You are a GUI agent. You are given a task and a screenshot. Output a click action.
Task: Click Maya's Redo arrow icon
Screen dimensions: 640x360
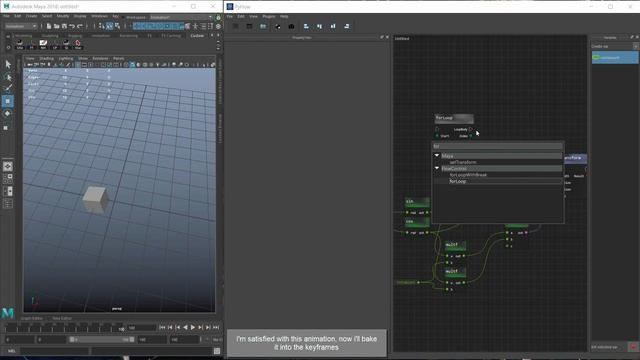tap(80, 26)
